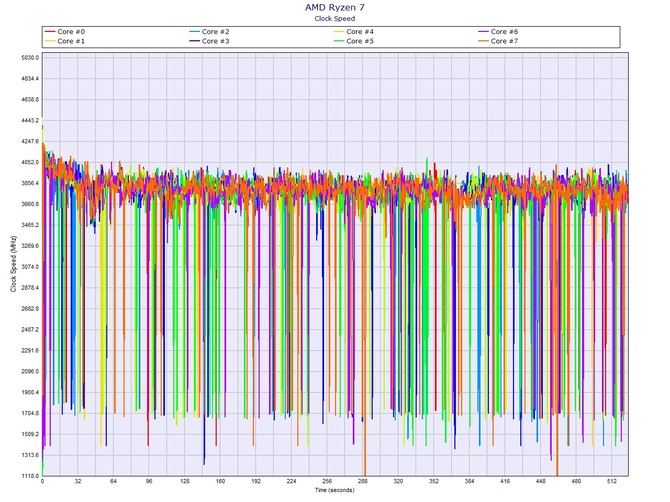
Task: Click the 256 tick on time axis
Action: pos(327,481)
